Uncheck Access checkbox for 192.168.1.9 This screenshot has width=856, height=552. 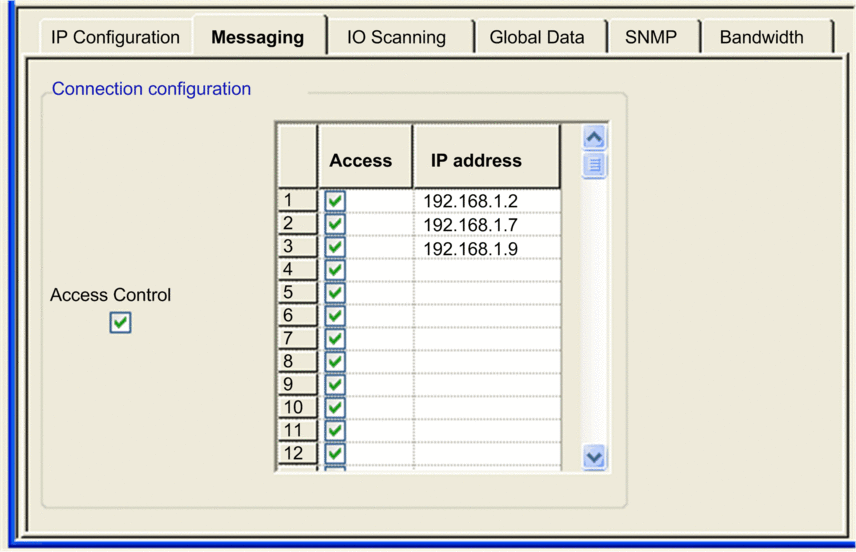335,247
